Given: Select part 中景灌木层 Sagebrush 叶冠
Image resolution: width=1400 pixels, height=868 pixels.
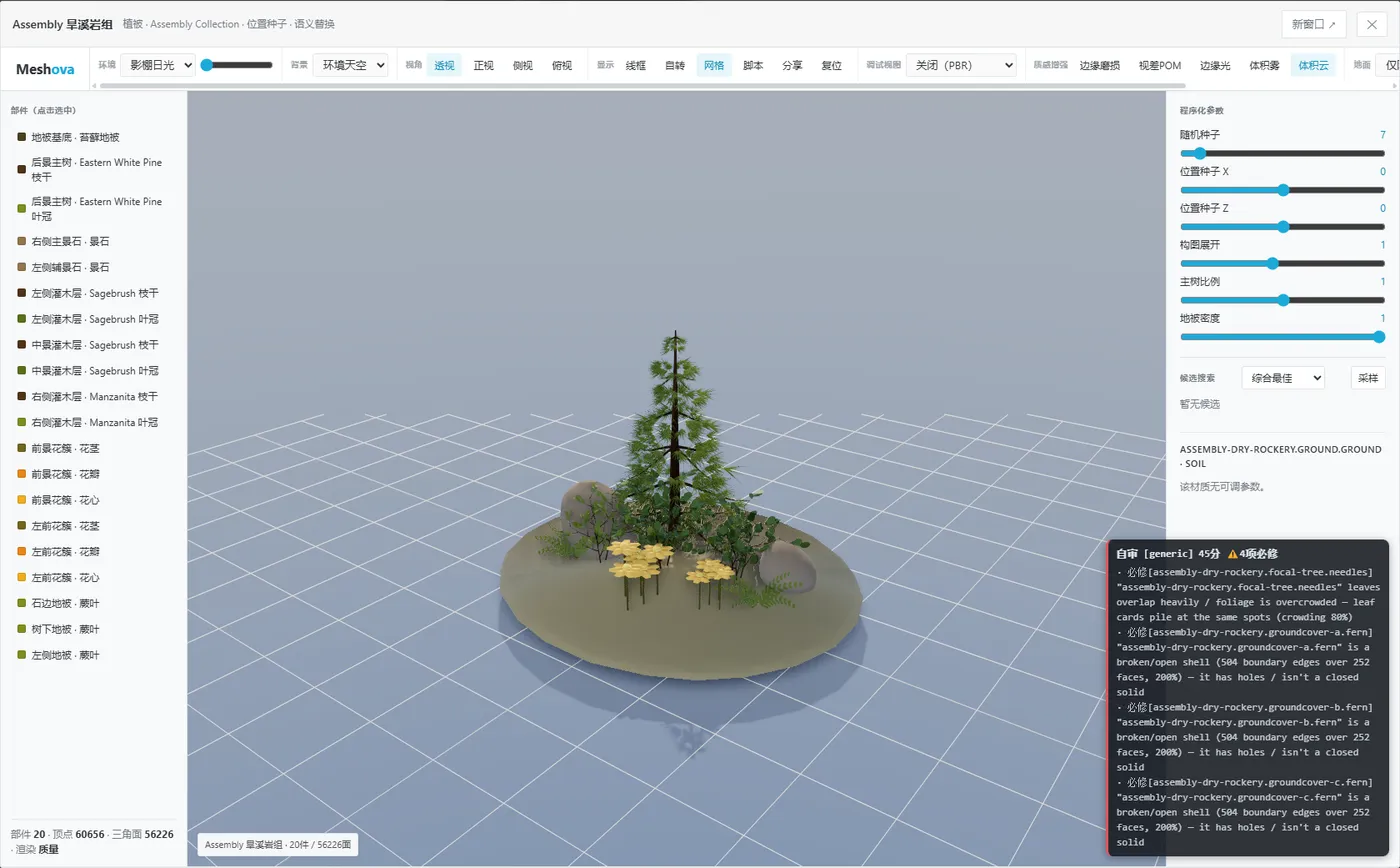Looking at the screenshot, I should tap(93, 370).
